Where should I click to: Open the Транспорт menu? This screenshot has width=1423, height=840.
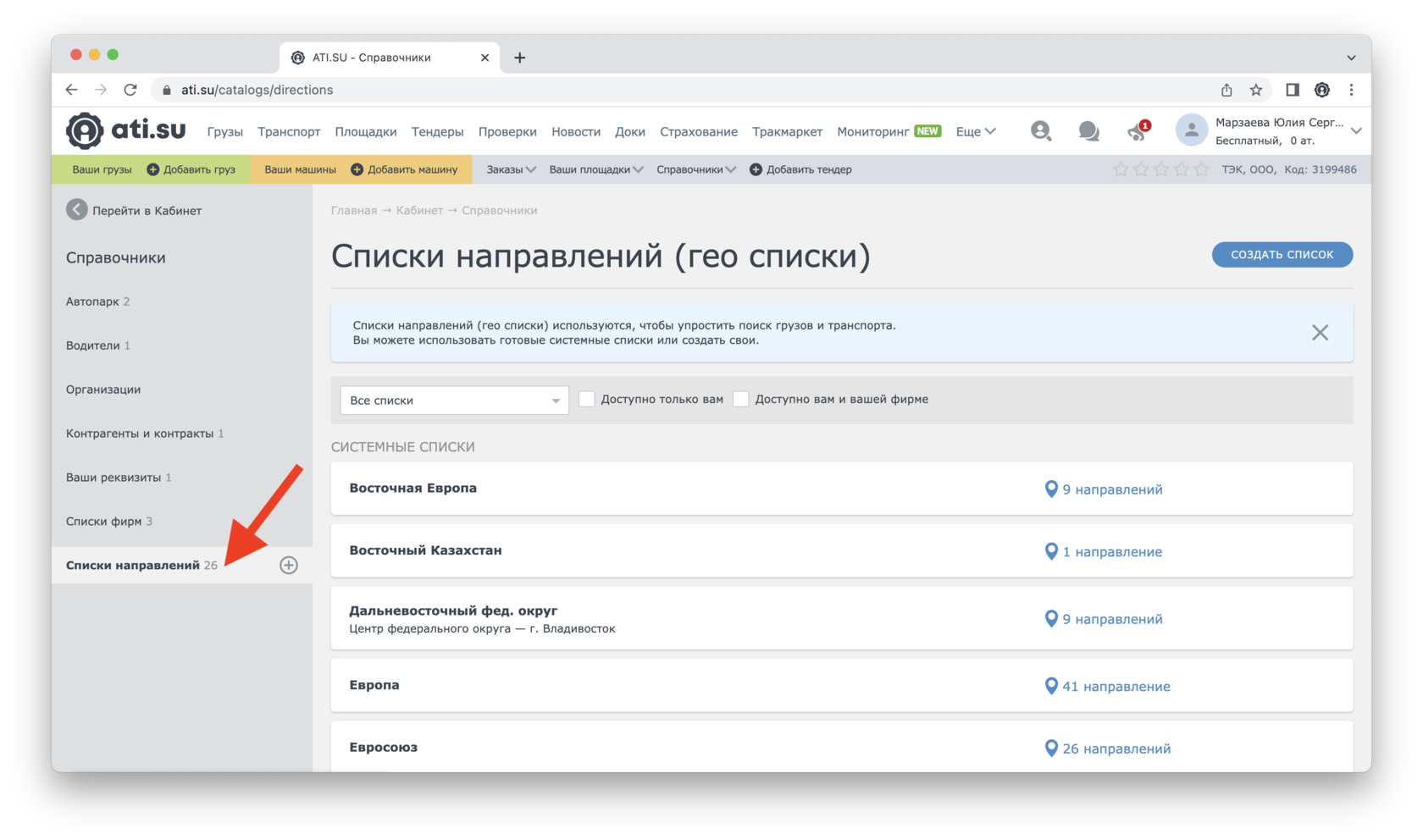coord(289,131)
